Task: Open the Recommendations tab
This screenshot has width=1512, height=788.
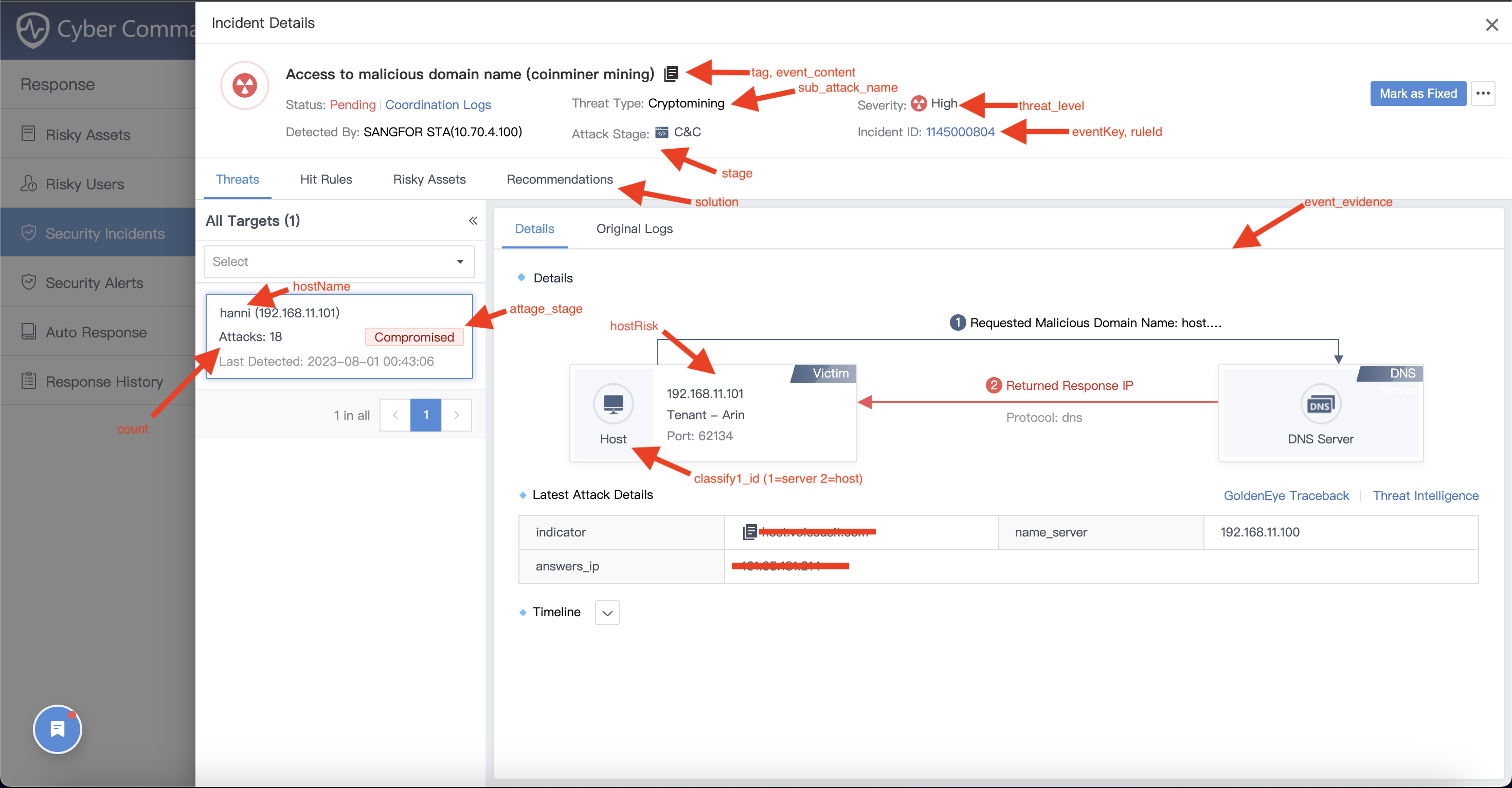Action: (560, 179)
